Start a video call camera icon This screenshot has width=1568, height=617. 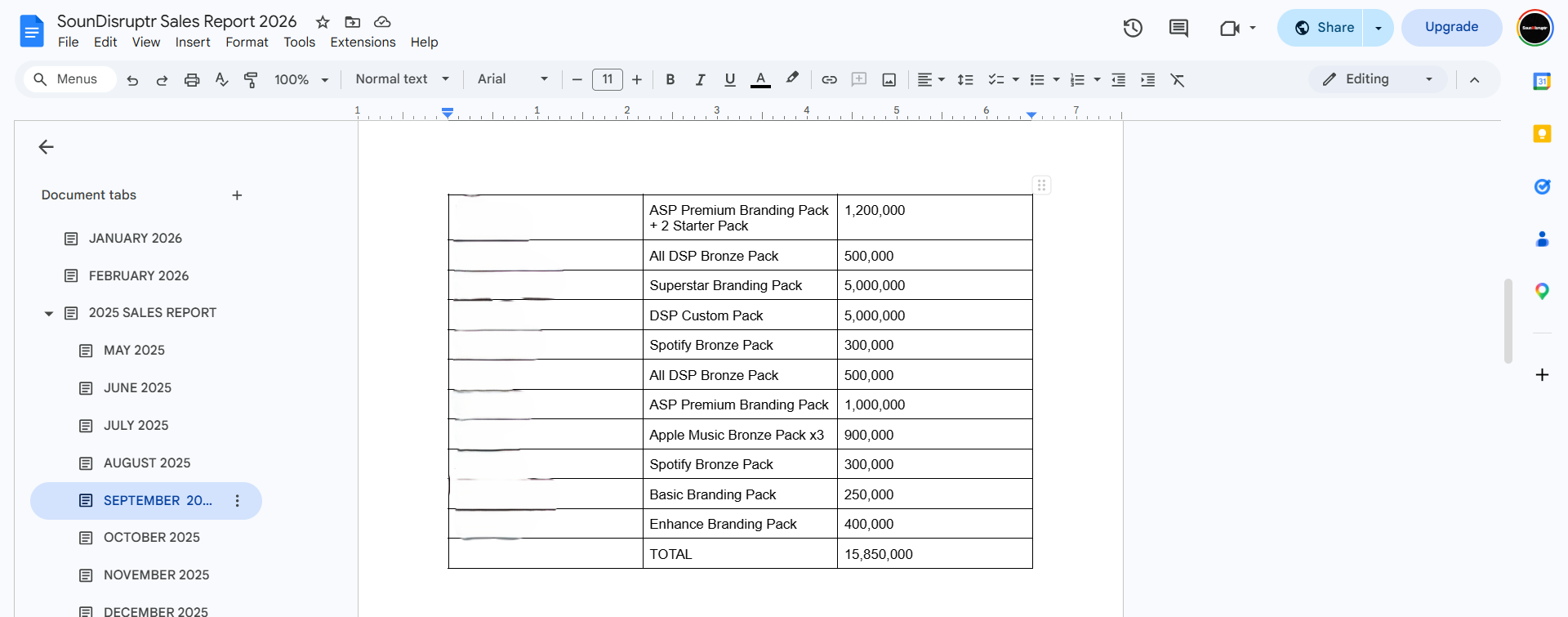[1230, 28]
